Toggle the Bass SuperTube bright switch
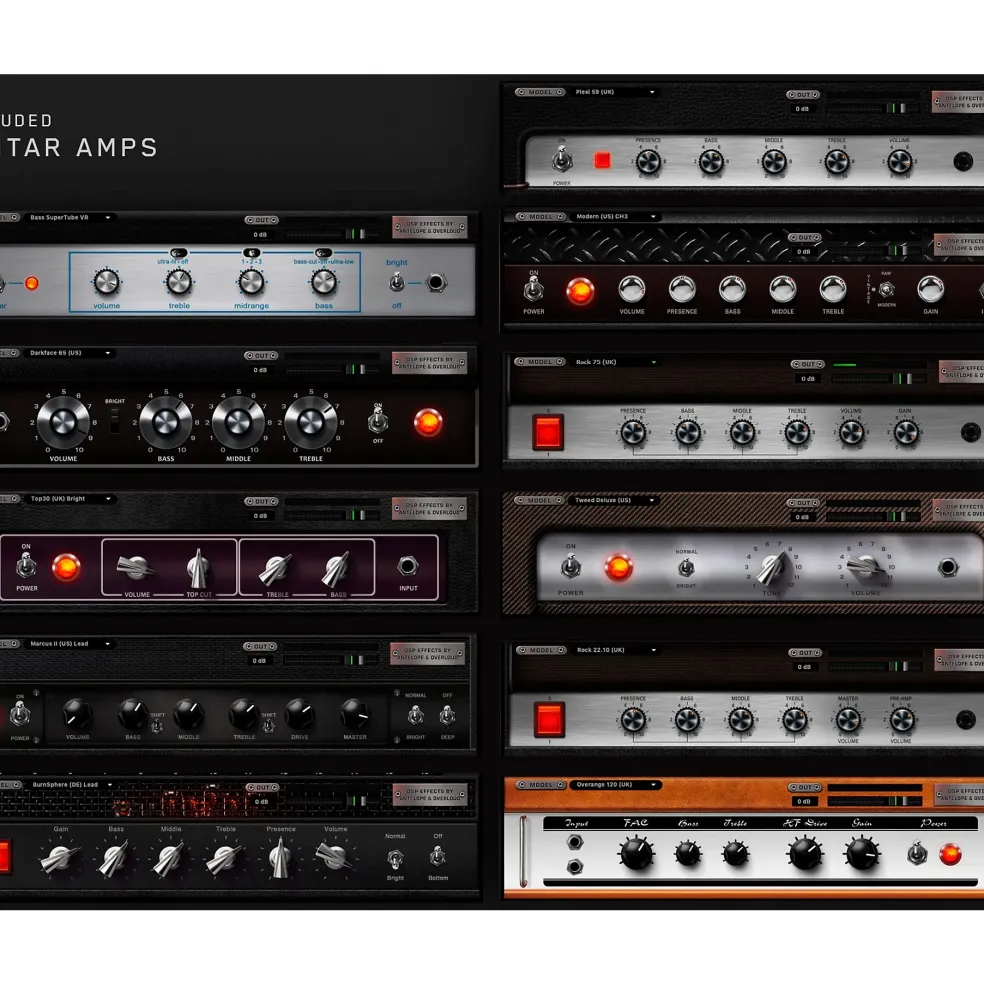Viewport: 984px width, 985px height. [x=396, y=283]
